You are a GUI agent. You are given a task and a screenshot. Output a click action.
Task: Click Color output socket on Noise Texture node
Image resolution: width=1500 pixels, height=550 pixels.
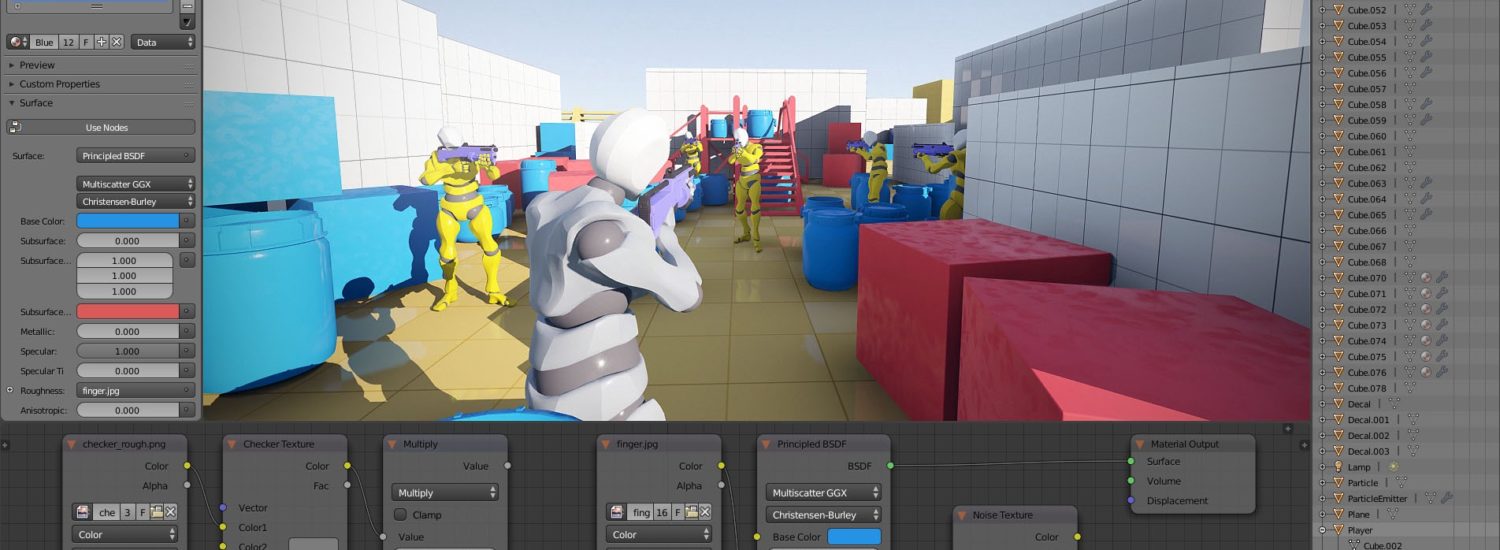tap(1076, 537)
